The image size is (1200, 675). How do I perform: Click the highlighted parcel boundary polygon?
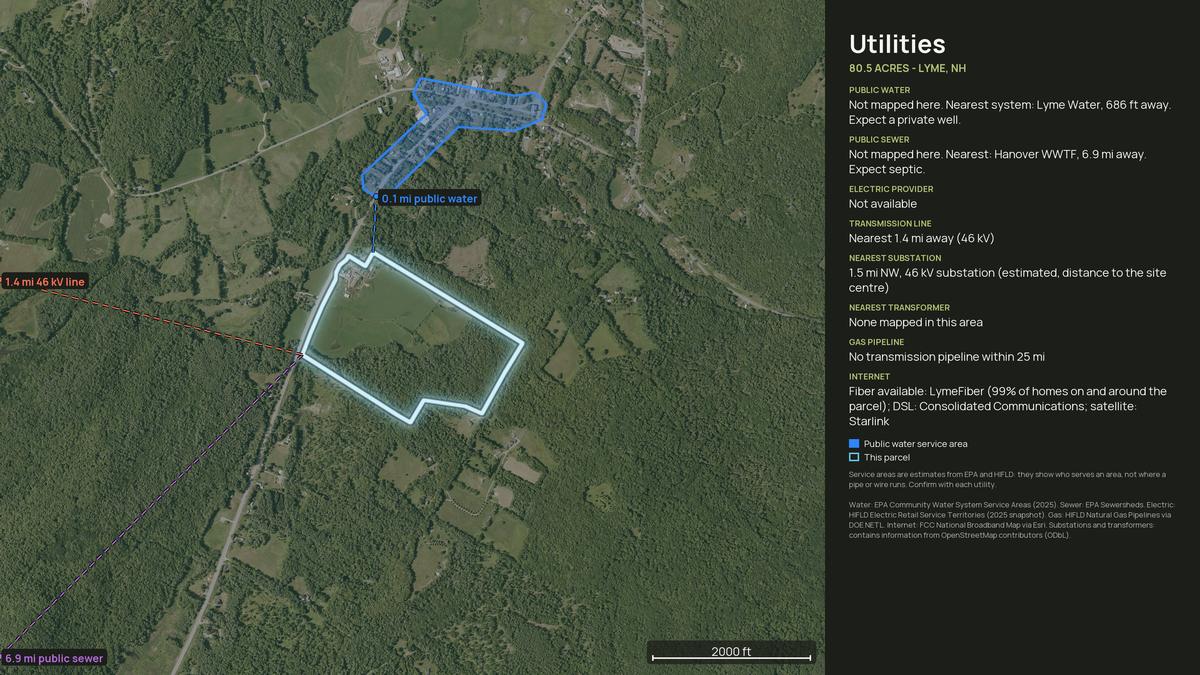coord(412,340)
